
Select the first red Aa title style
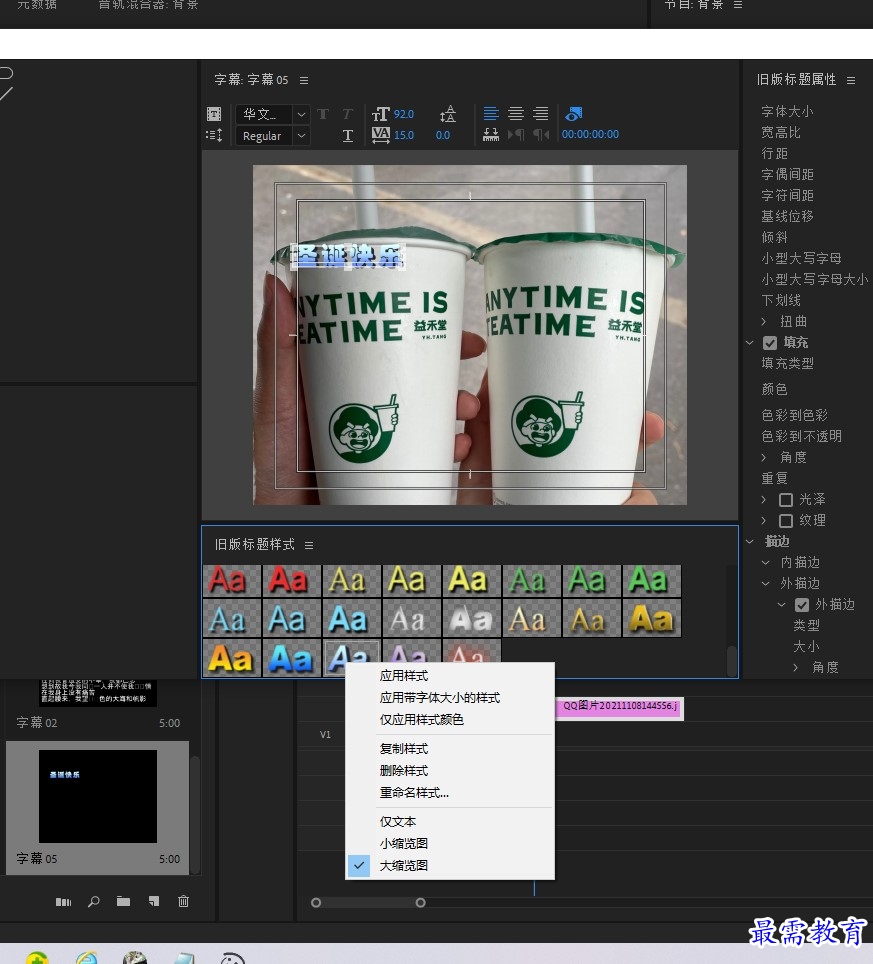[x=232, y=580]
